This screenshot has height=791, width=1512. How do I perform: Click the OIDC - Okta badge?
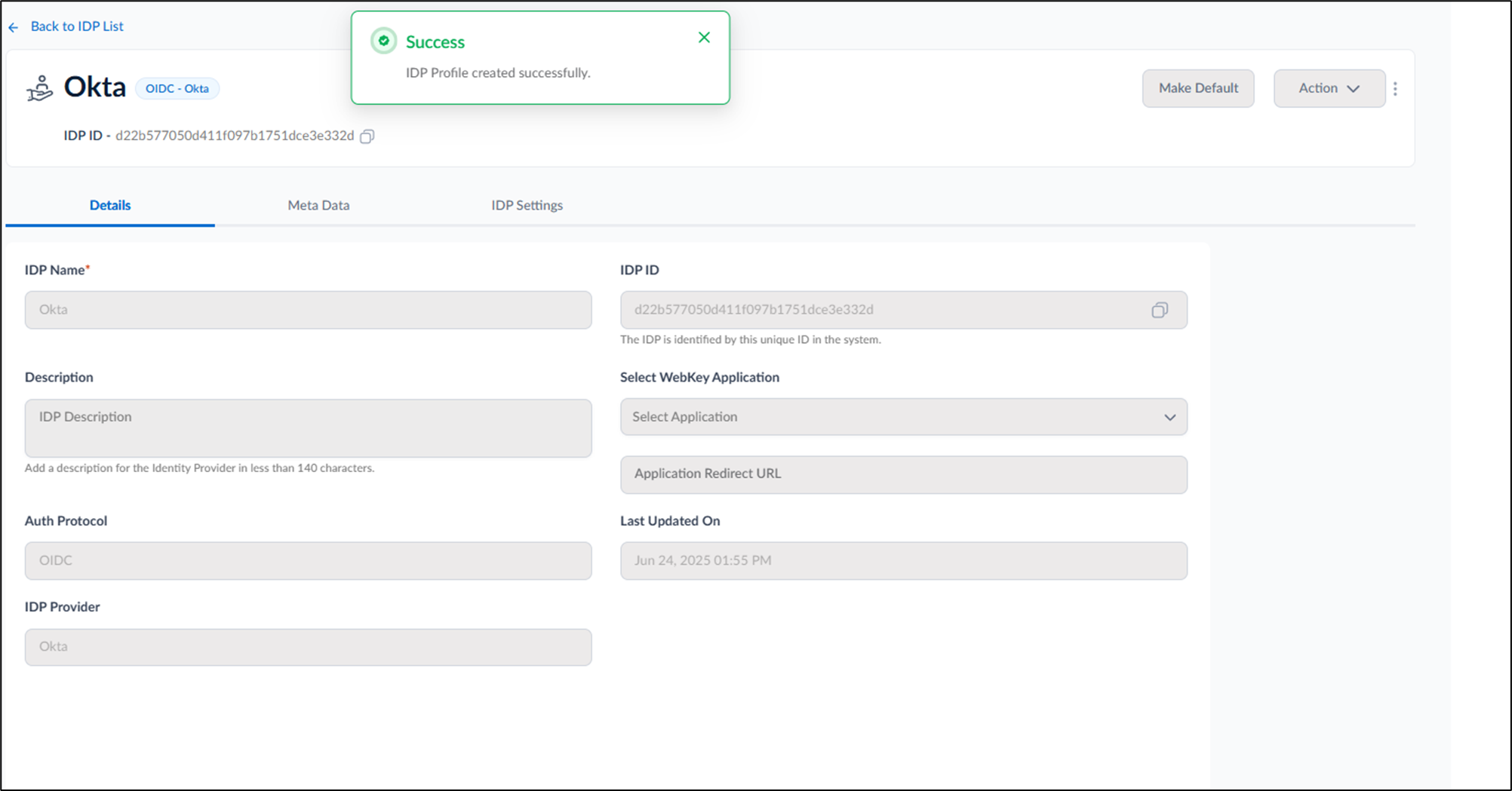click(x=177, y=88)
